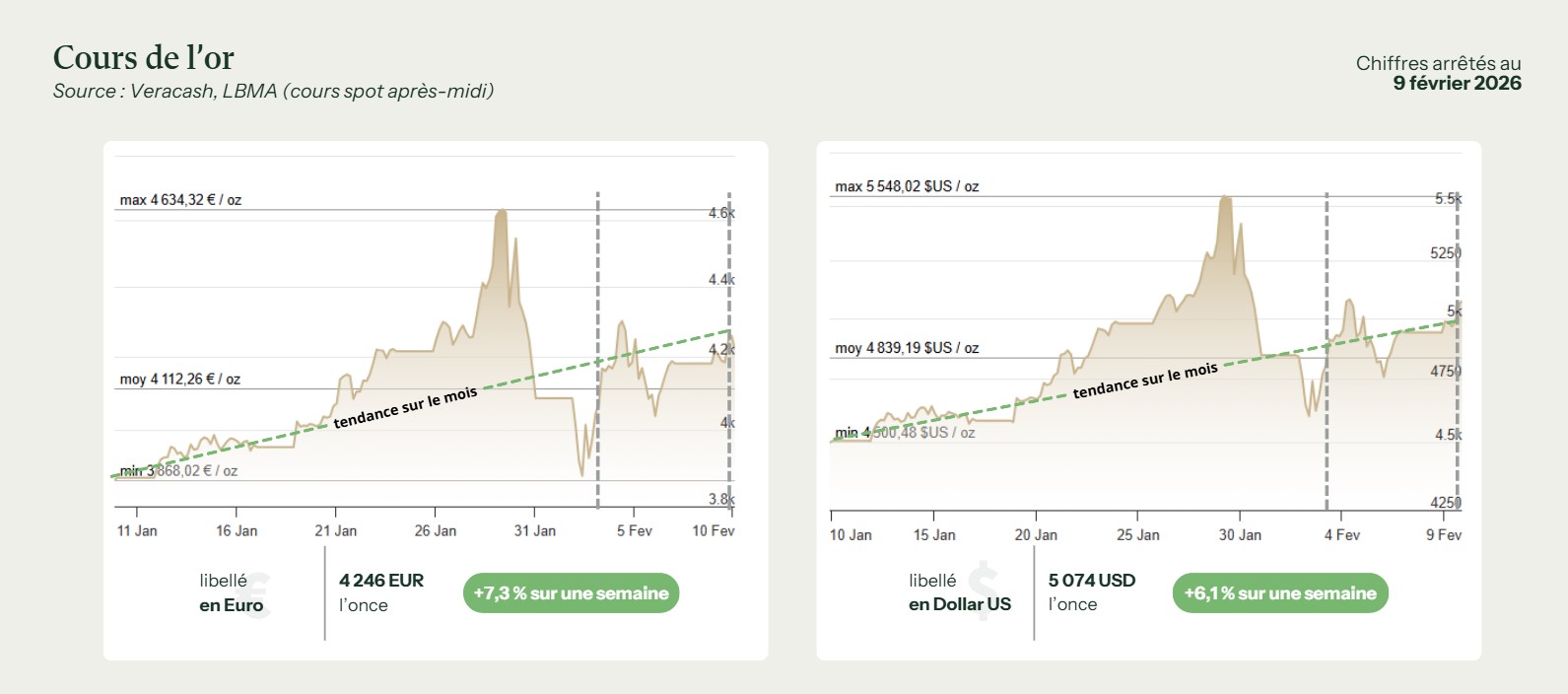Click the trend line label in Dollar chart
The width and height of the screenshot is (1568, 694).
pyautogui.click(x=1145, y=381)
